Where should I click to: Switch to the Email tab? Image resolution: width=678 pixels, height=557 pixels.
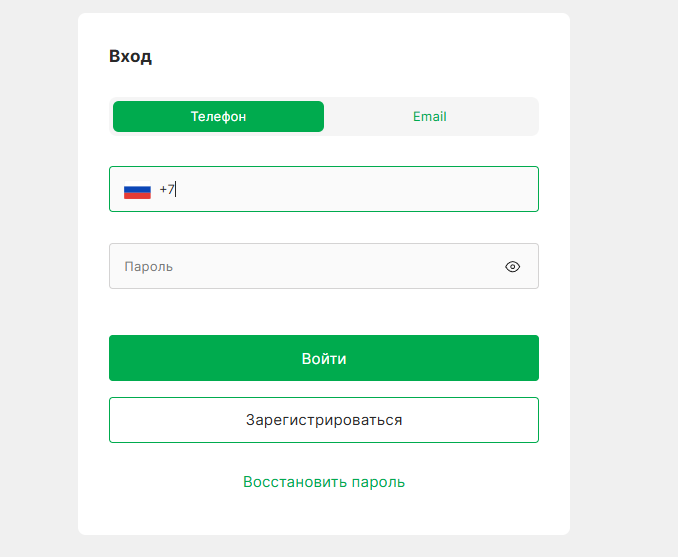pyautogui.click(x=430, y=116)
